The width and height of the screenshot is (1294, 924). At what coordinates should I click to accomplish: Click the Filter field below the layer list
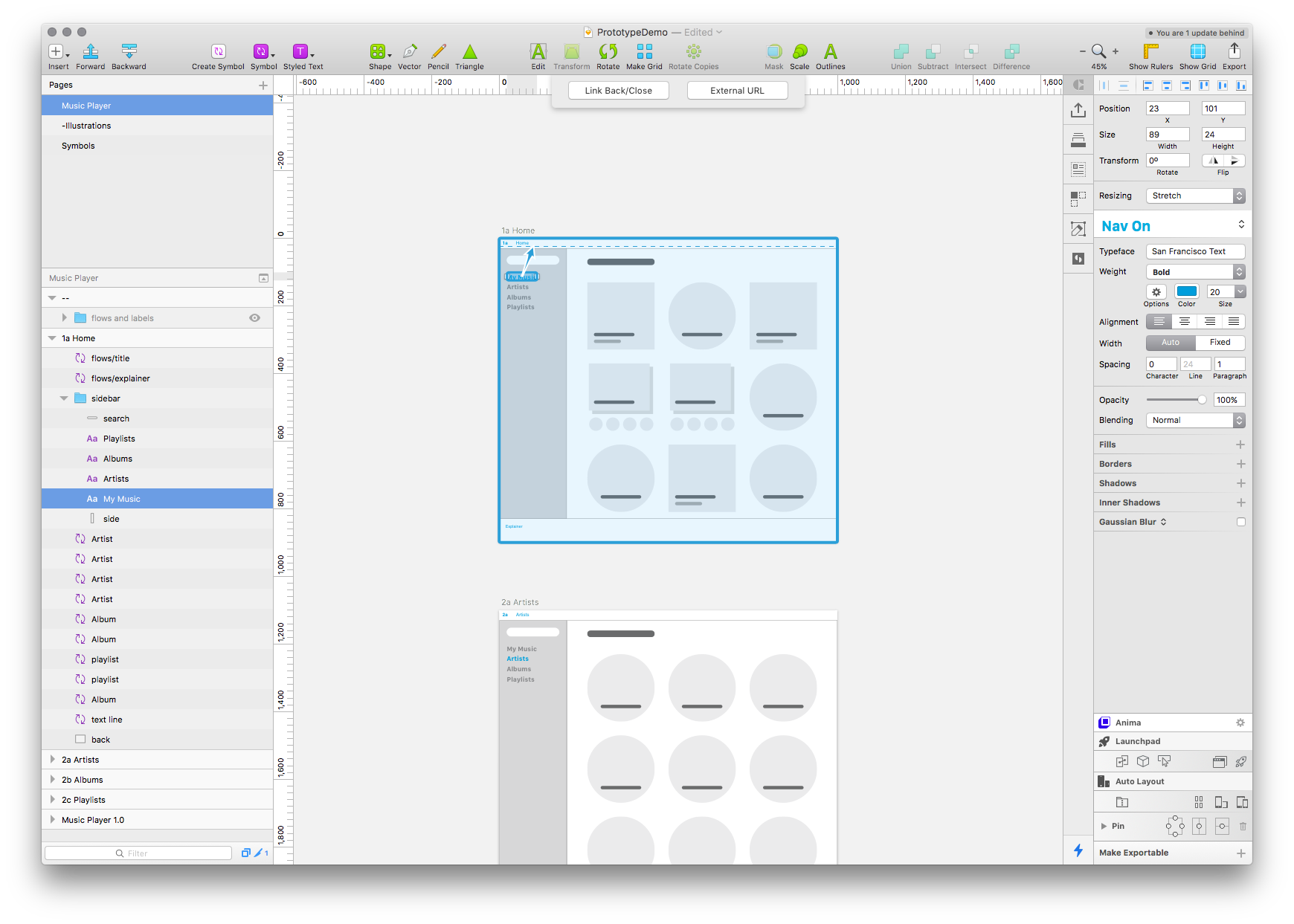[138, 853]
